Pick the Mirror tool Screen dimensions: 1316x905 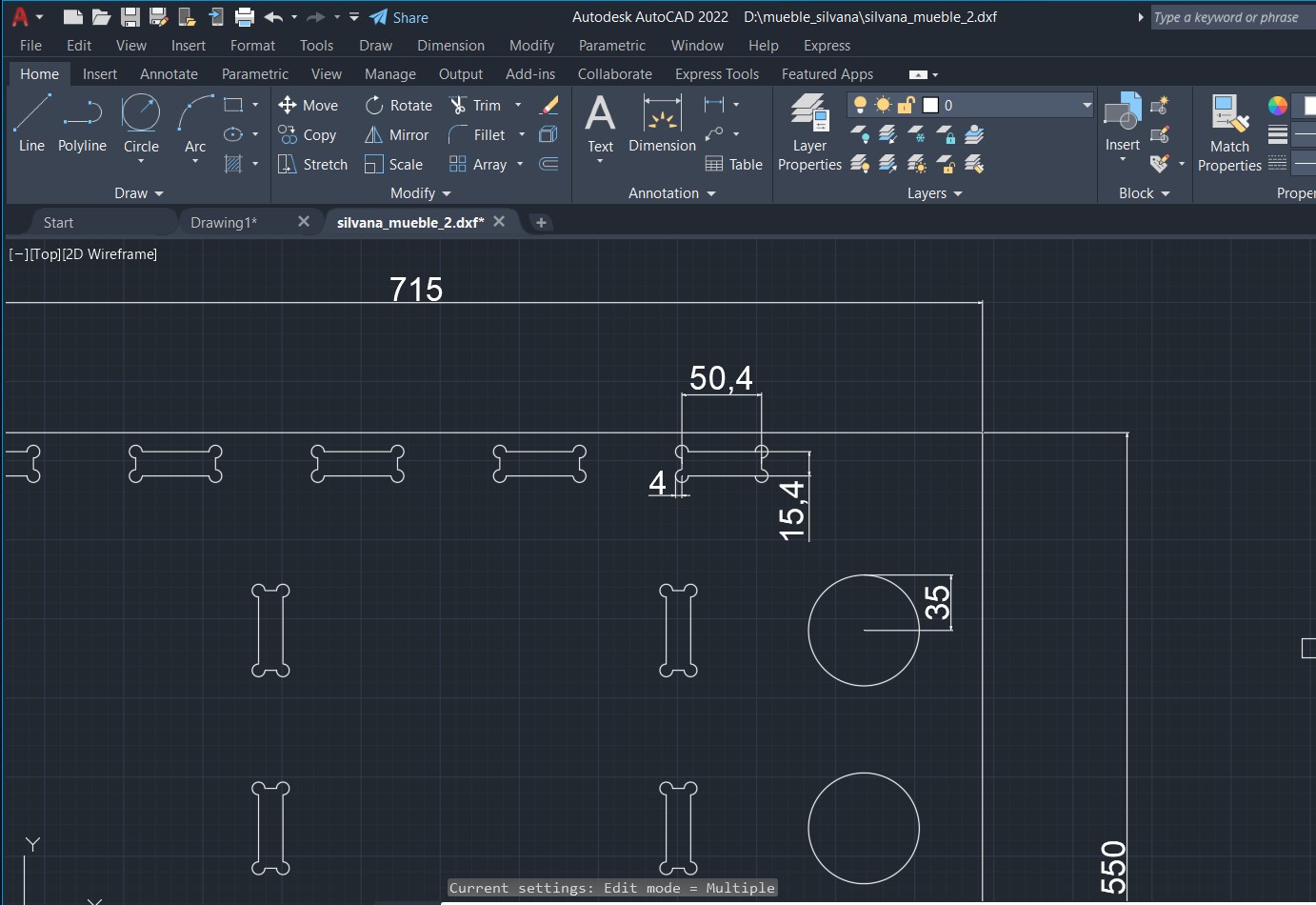coord(374,135)
